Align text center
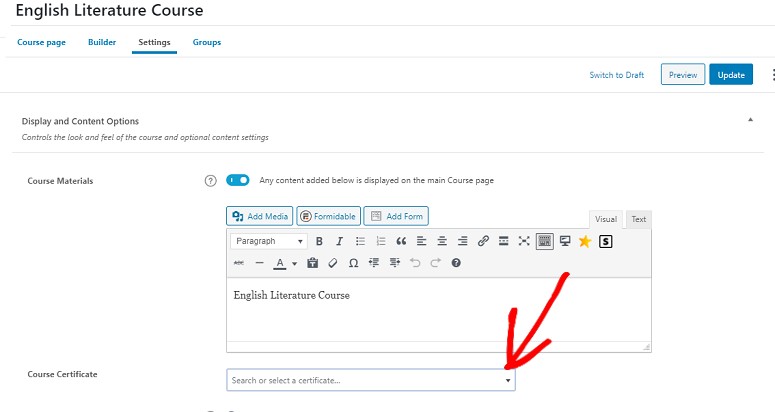Screen dimensions: 775x412 pos(442,241)
